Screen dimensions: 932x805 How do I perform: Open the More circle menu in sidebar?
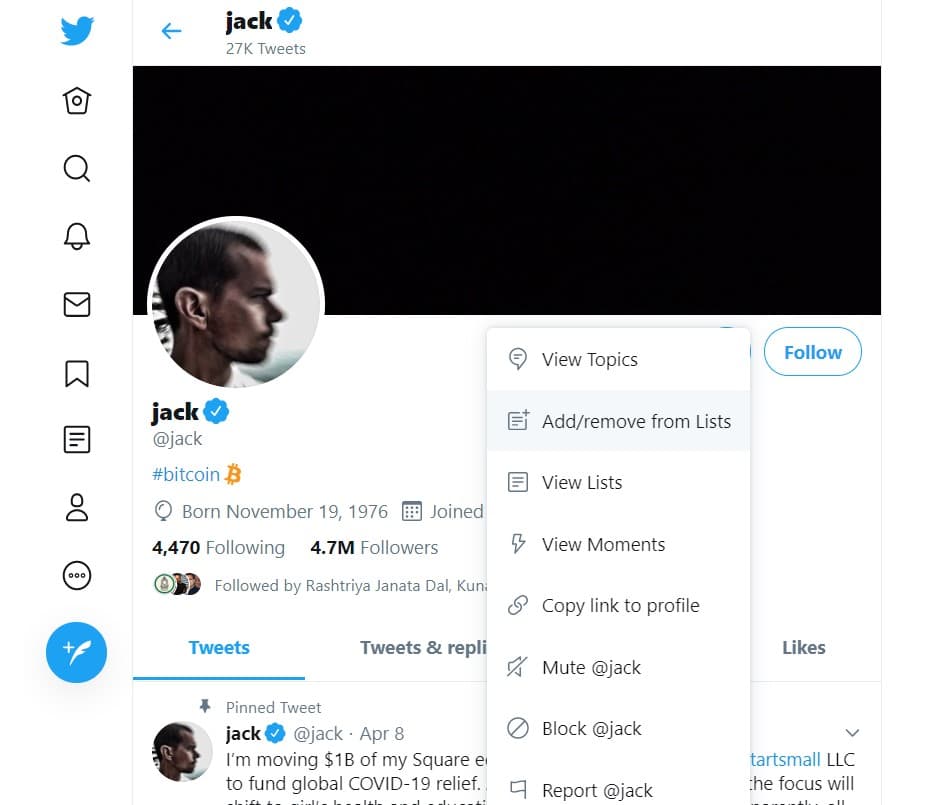click(77, 576)
